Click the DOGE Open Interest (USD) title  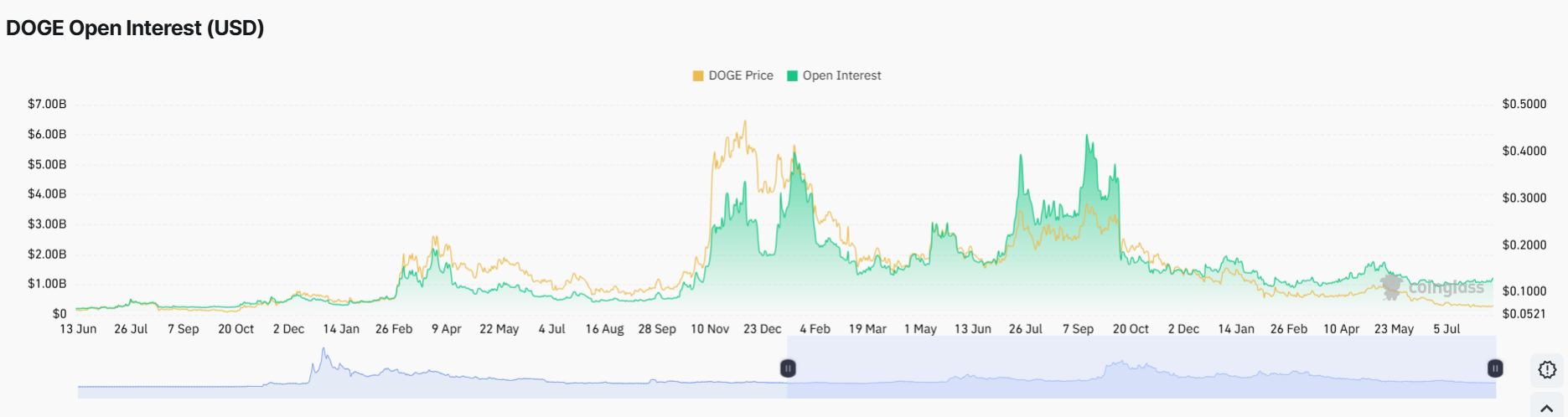(x=135, y=28)
